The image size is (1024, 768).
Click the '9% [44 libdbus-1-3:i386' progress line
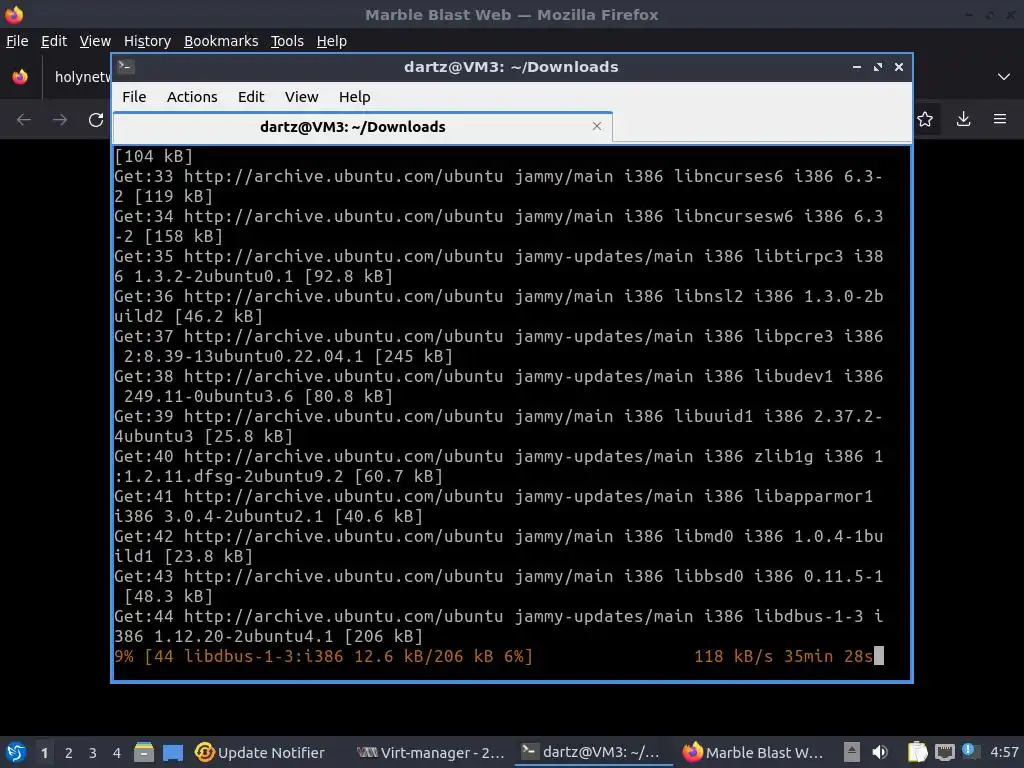coord(323,656)
